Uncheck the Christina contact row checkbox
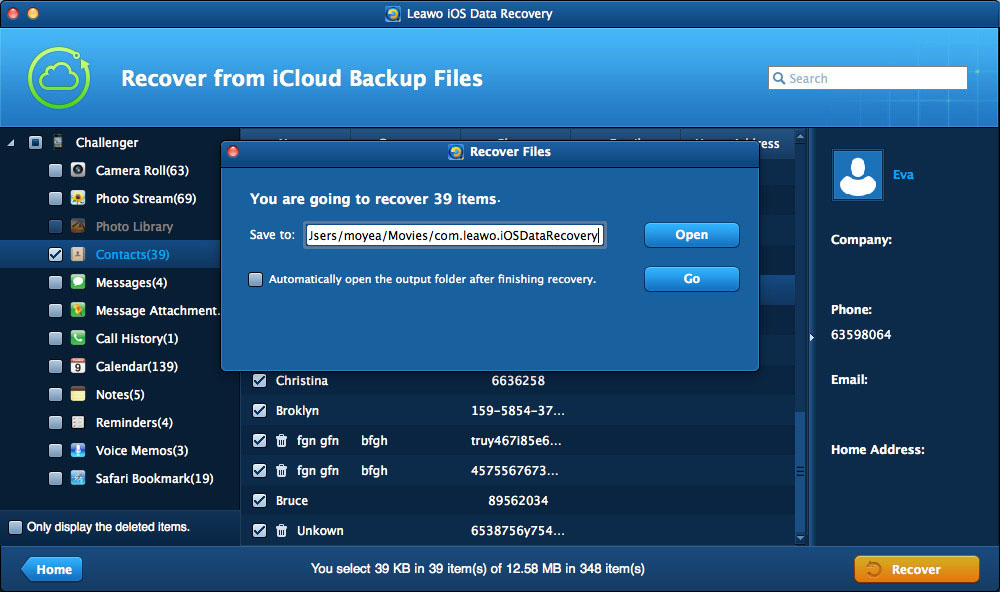Viewport: 1000px width, 592px height. pyautogui.click(x=260, y=381)
